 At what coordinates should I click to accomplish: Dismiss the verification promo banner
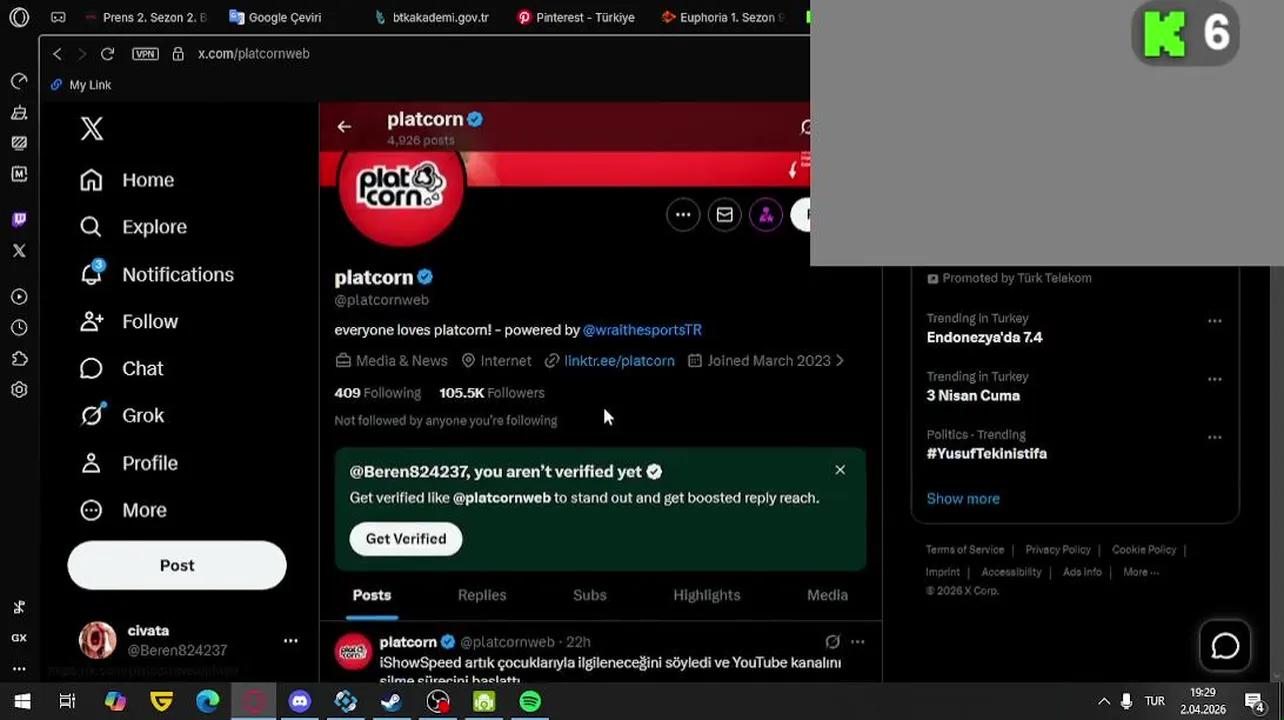click(840, 470)
